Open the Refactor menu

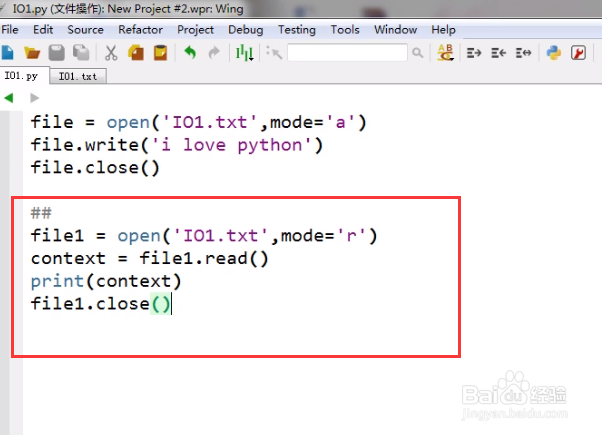[140, 30]
